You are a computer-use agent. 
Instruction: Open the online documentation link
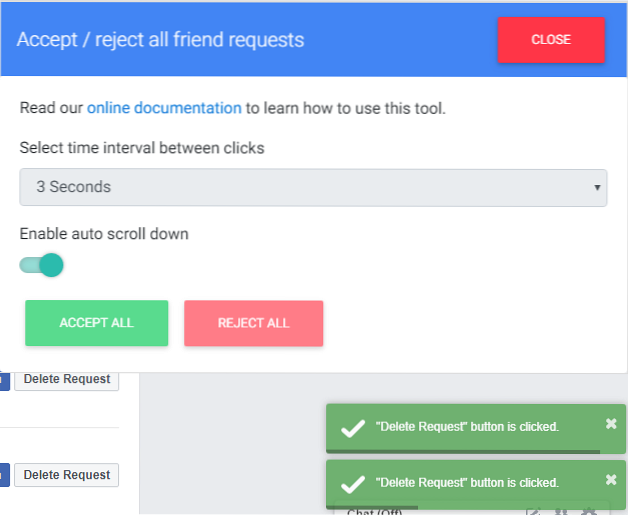coord(164,108)
